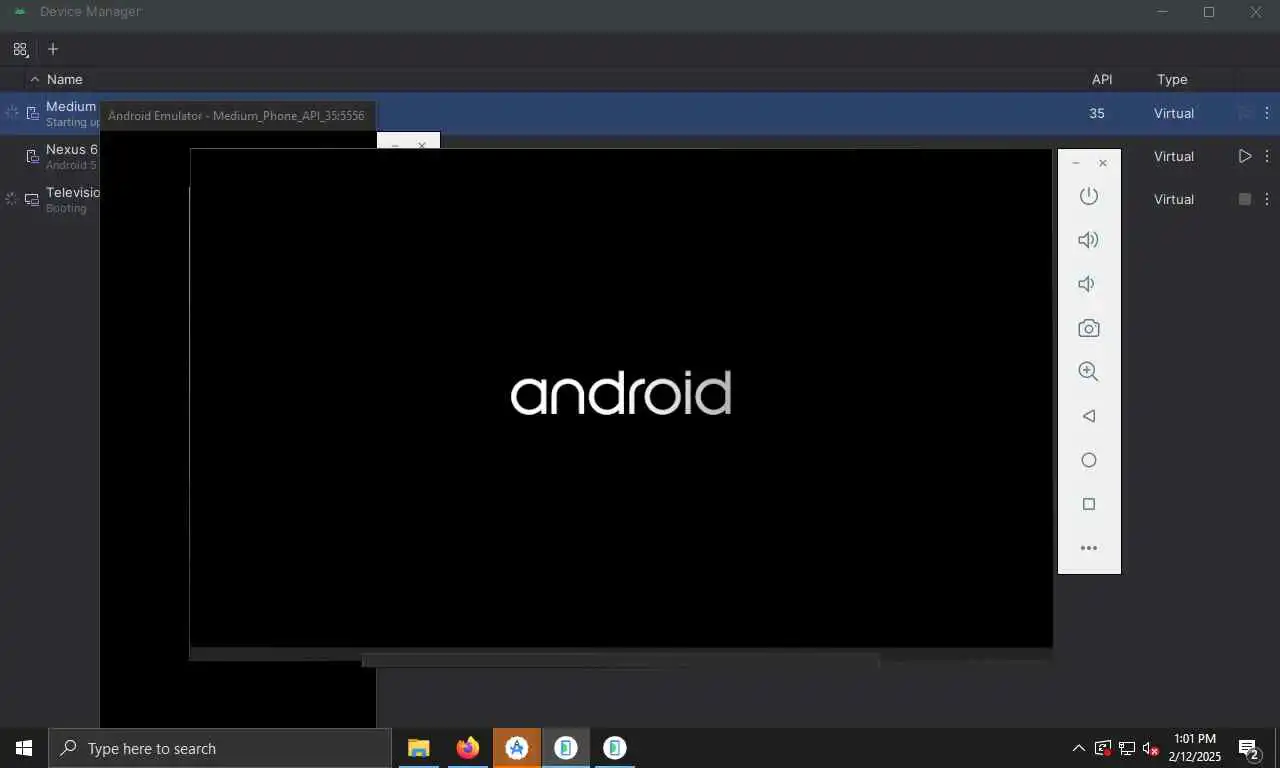This screenshot has width=1280, height=768.
Task: Click the muted speaker tray icon
Action: coord(1151,748)
